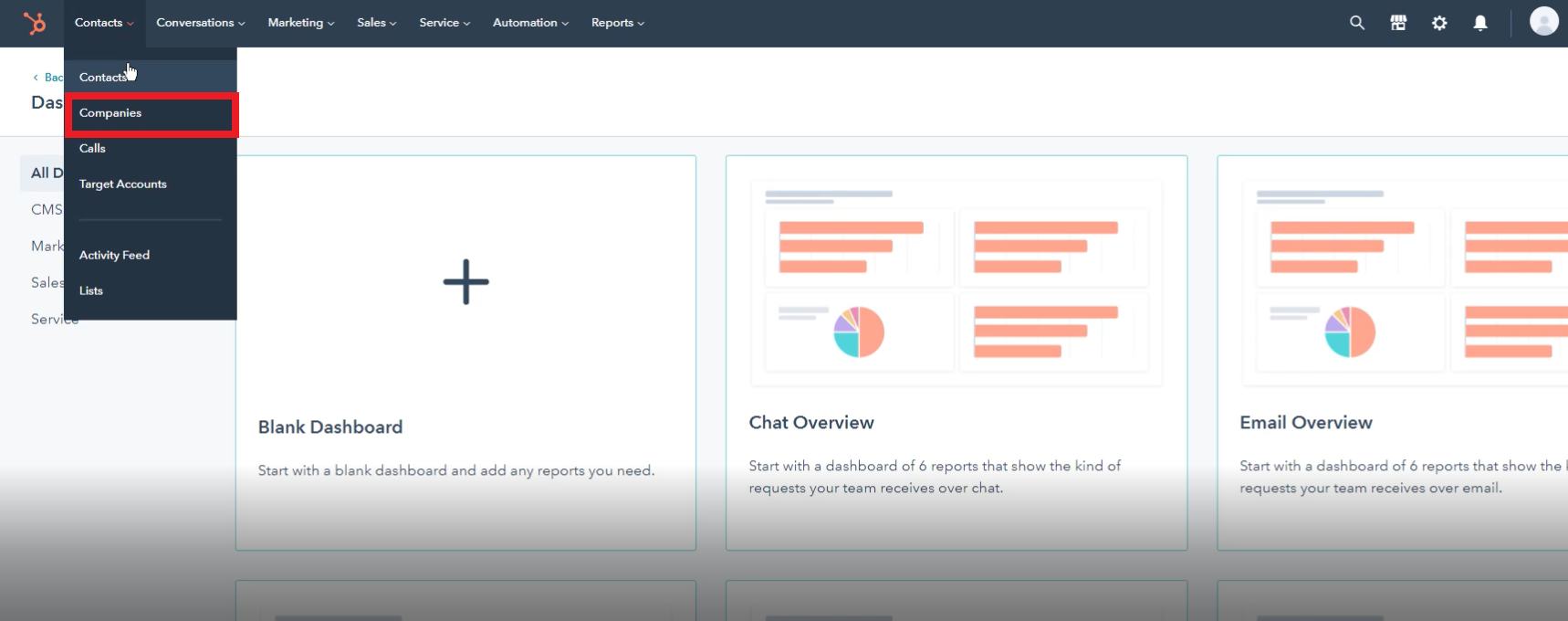Click the Chat Overview preview thumbnail
The image size is (1568, 621).
coord(956,283)
